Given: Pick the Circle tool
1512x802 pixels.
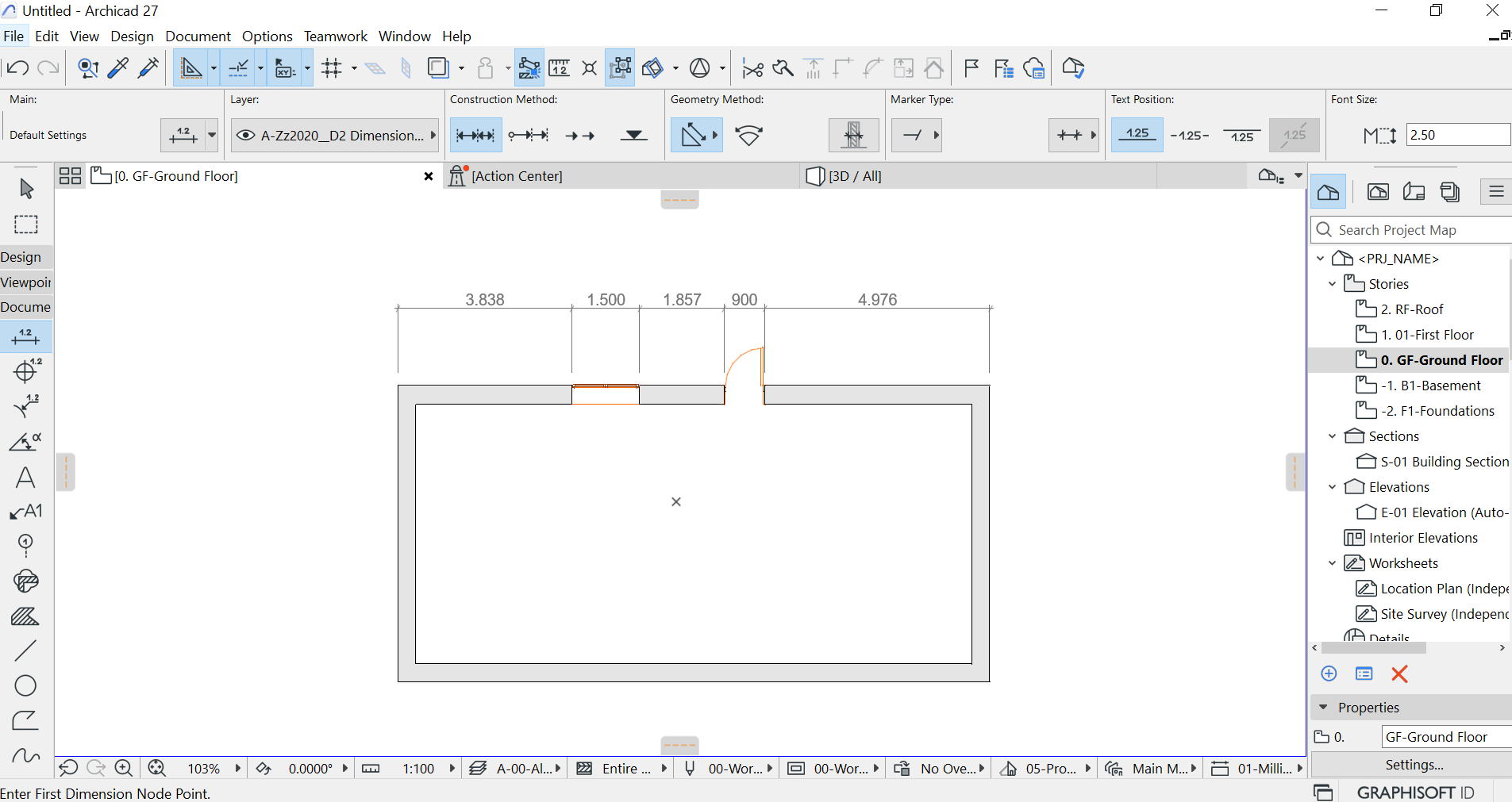Looking at the screenshot, I should tap(25, 685).
